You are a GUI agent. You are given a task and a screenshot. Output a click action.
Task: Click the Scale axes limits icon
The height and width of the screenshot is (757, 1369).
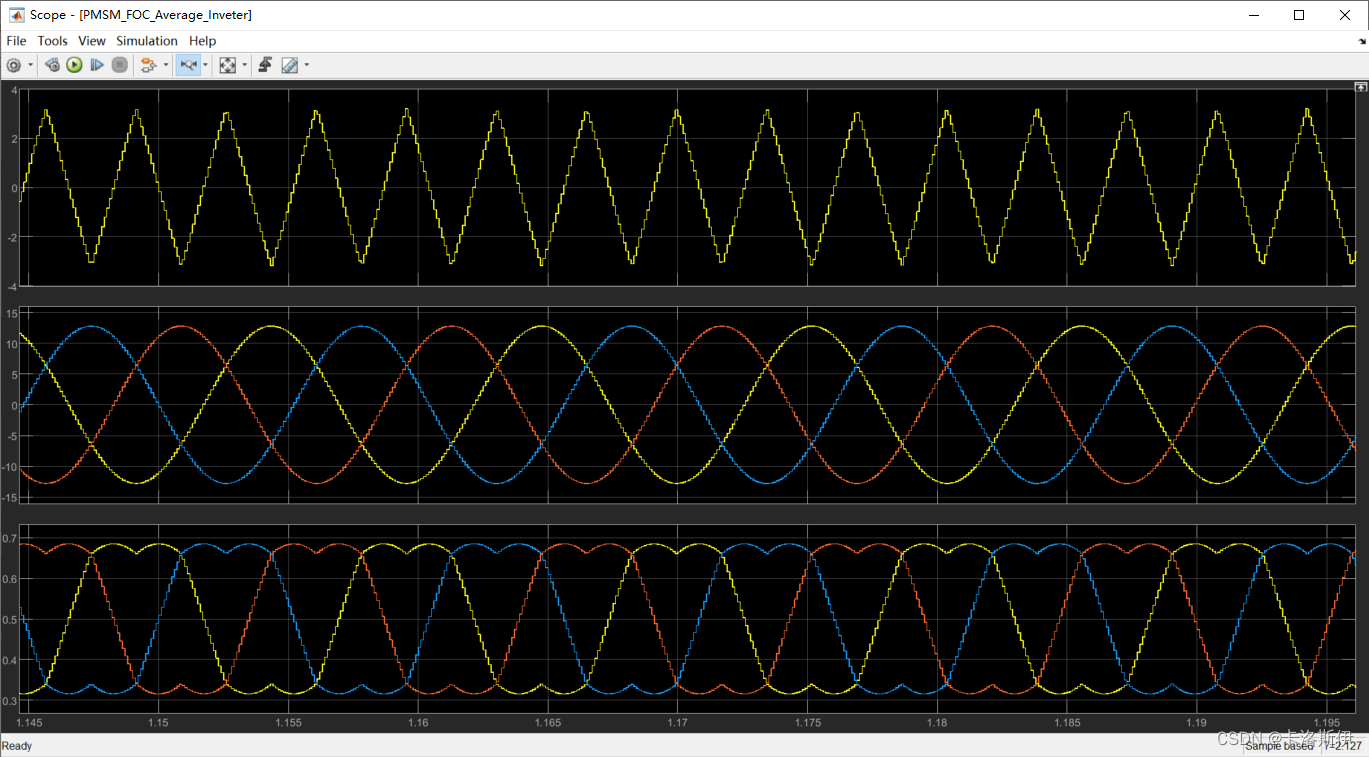point(227,65)
